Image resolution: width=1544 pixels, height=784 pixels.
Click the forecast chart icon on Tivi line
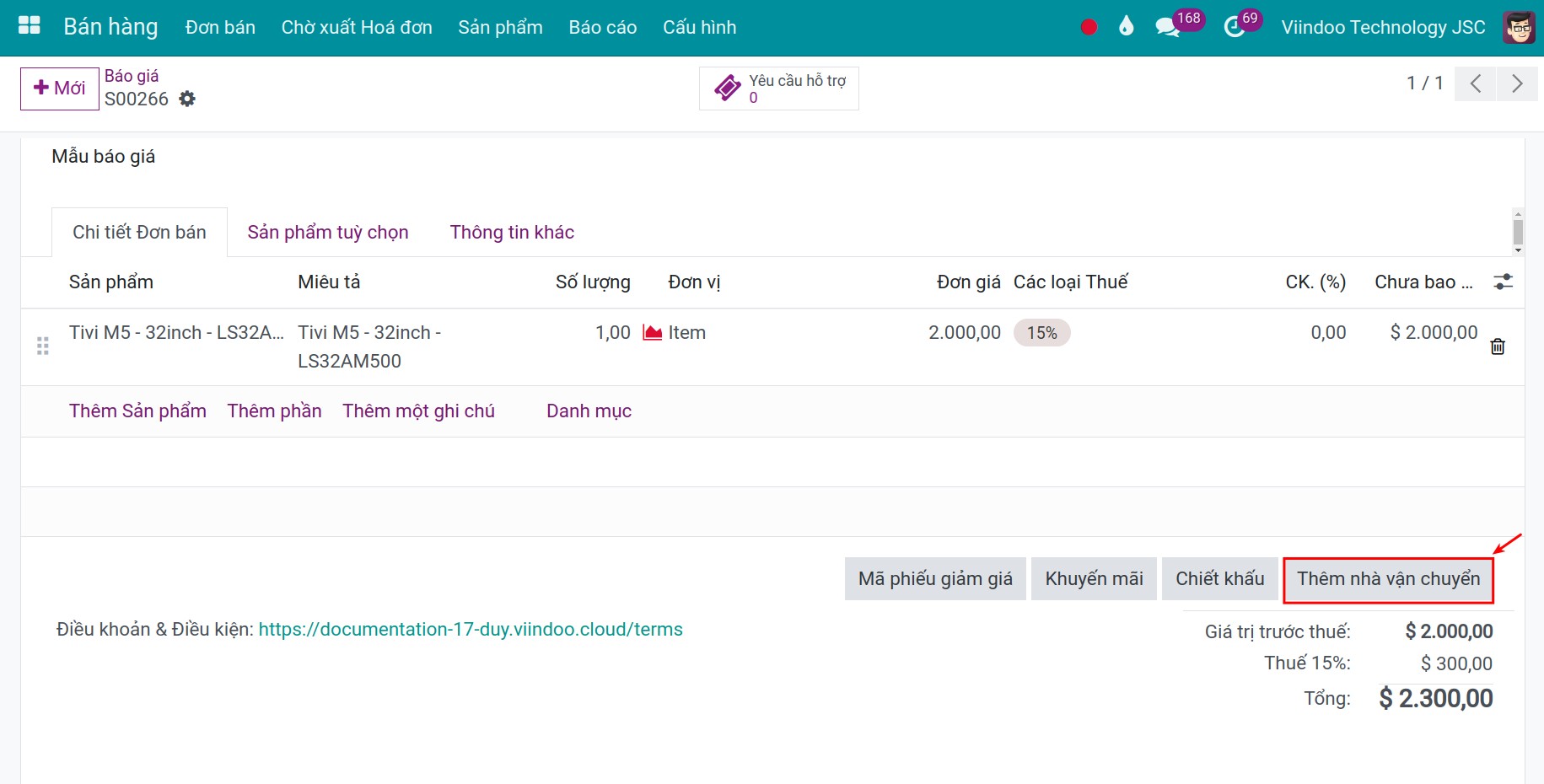pyautogui.click(x=652, y=332)
